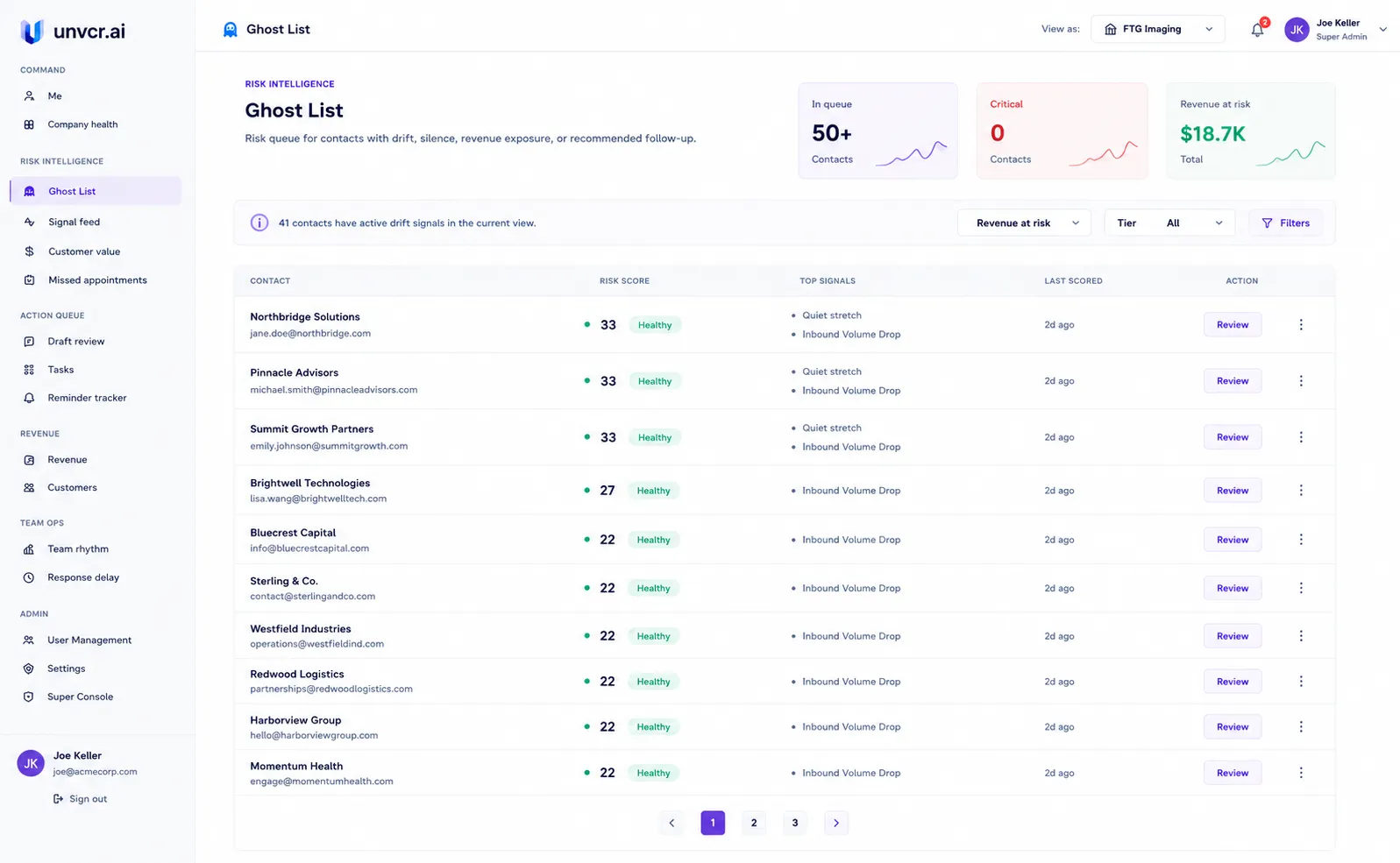Image resolution: width=1400 pixels, height=863 pixels.
Task: Go to page 2
Action: pyautogui.click(x=754, y=823)
